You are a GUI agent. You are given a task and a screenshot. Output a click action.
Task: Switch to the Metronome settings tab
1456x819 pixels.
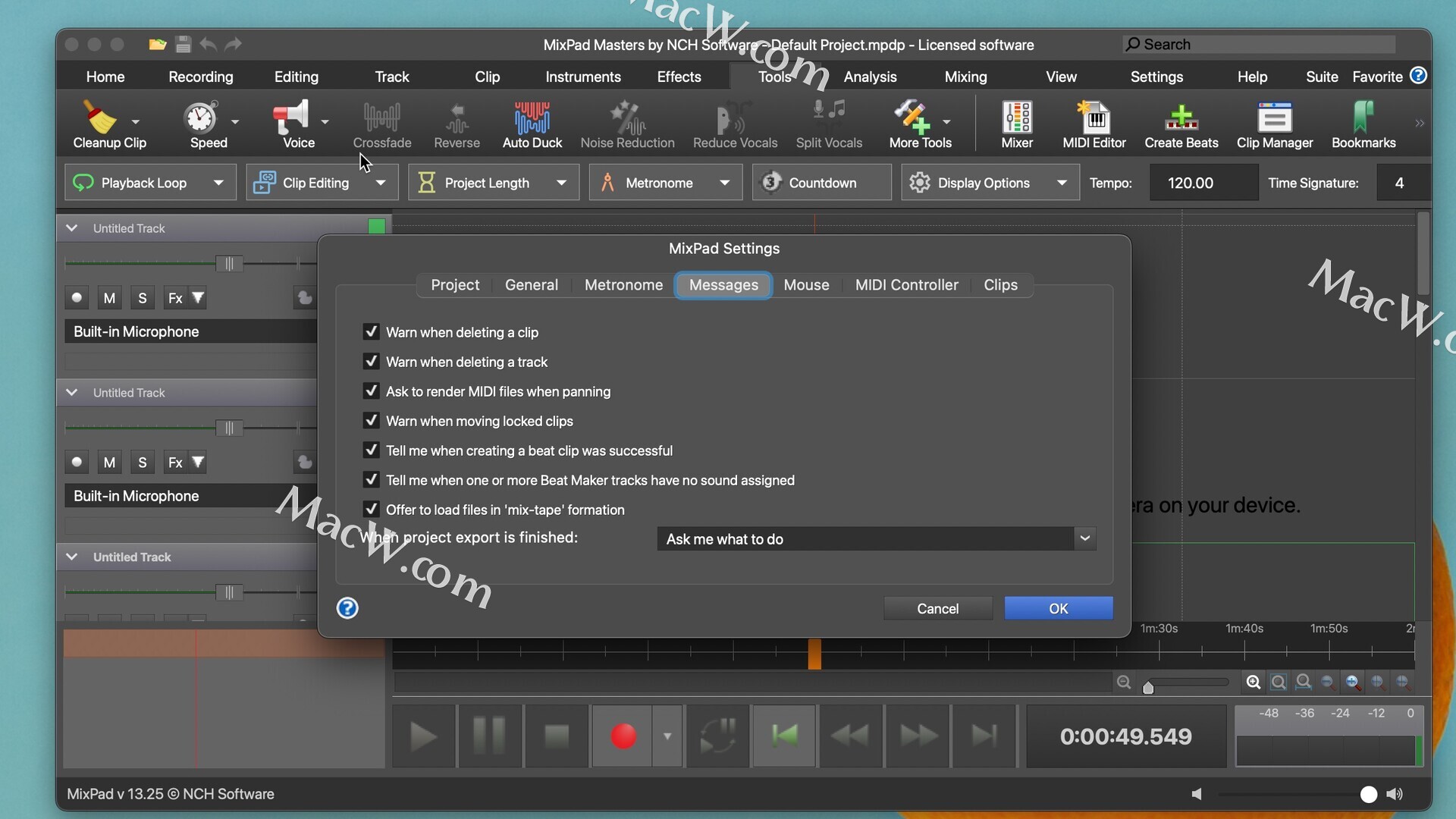[623, 285]
